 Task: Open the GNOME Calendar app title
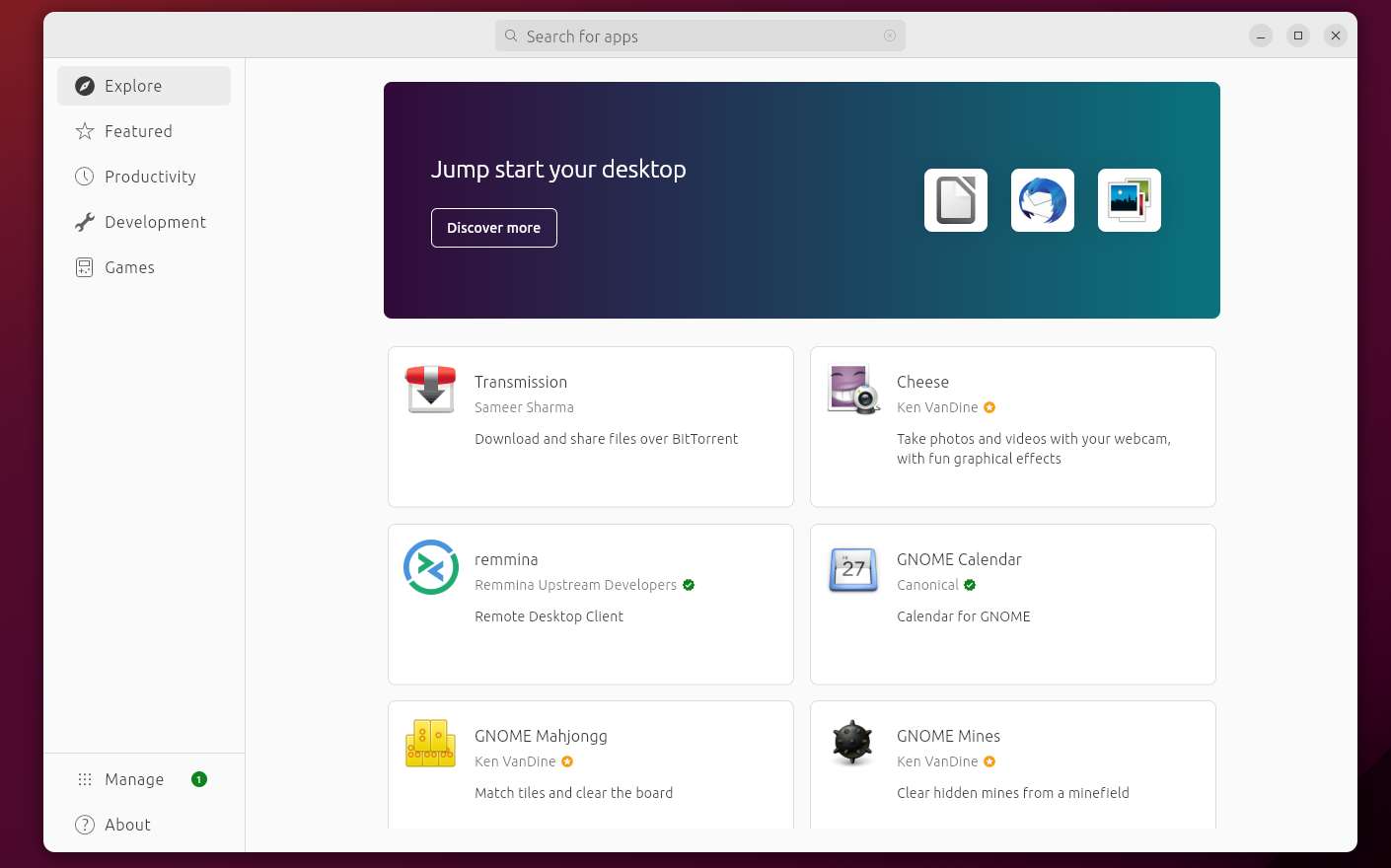pos(959,559)
